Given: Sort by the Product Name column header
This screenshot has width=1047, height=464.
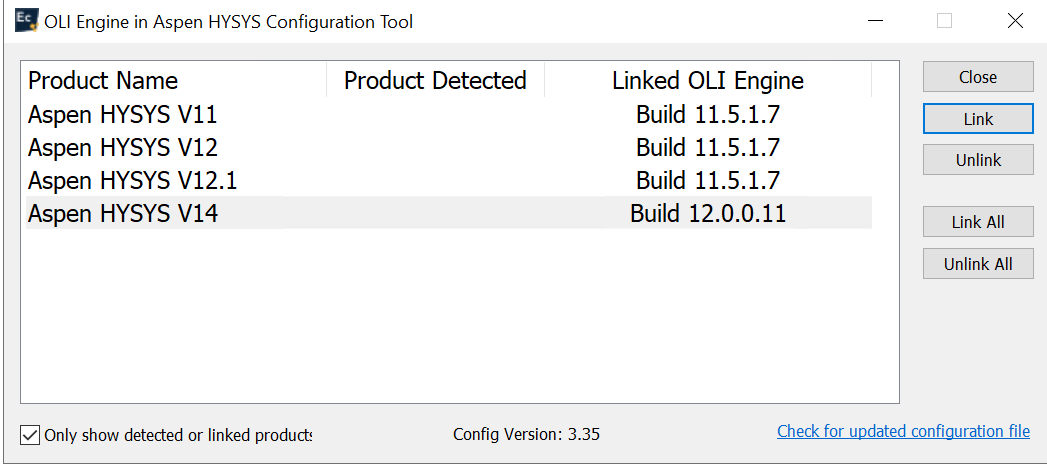Looking at the screenshot, I should click(103, 81).
